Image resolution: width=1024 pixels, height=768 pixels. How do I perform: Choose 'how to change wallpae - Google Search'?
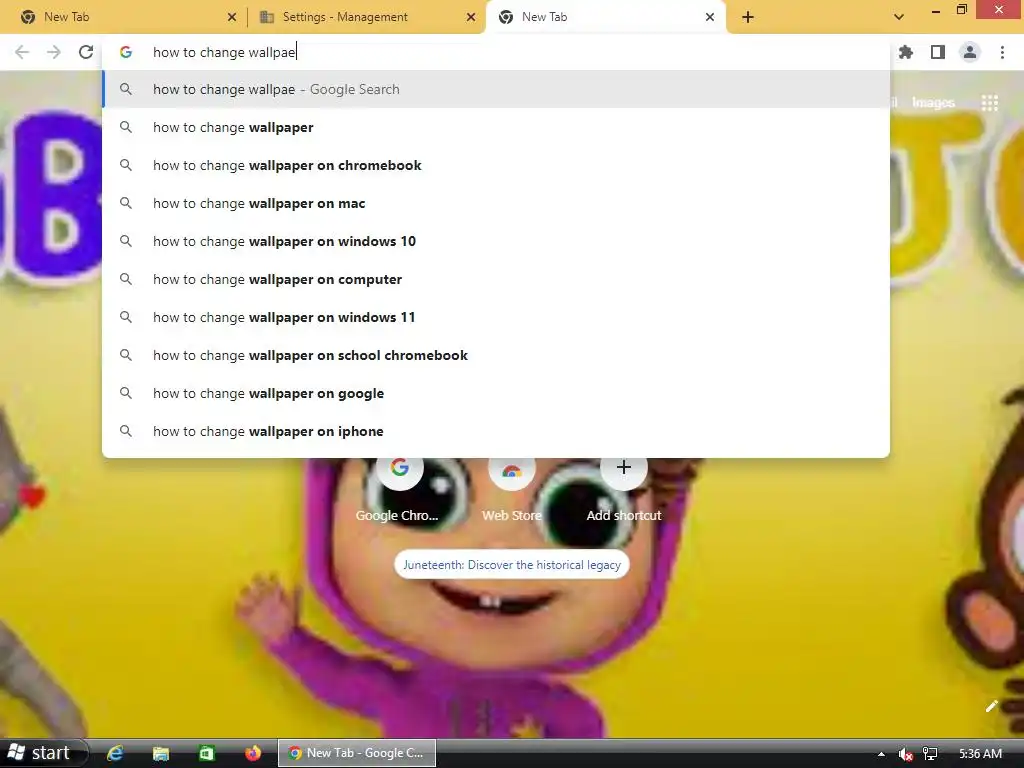[x=496, y=89]
